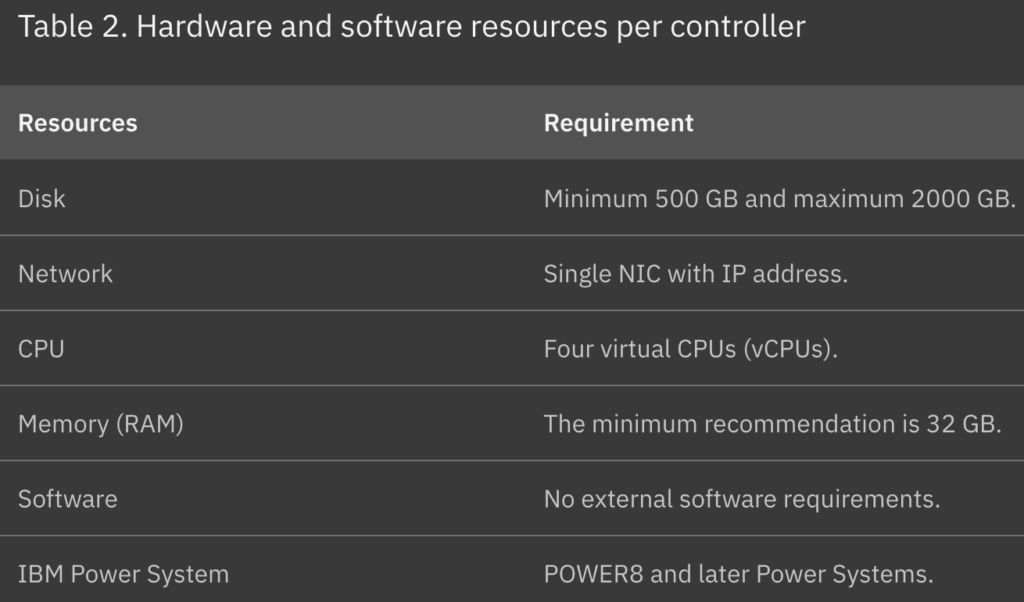Click the Table 2 caption title
Viewport: 1024px width, 602px height.
tap(411, 27)
